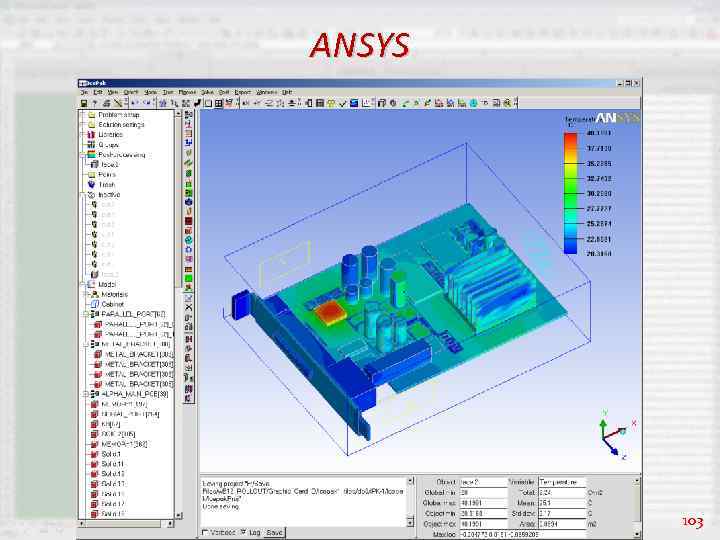Expand the Problem setup tree node
This screenshot has height=540, width=720.
(x=83, y=114)
